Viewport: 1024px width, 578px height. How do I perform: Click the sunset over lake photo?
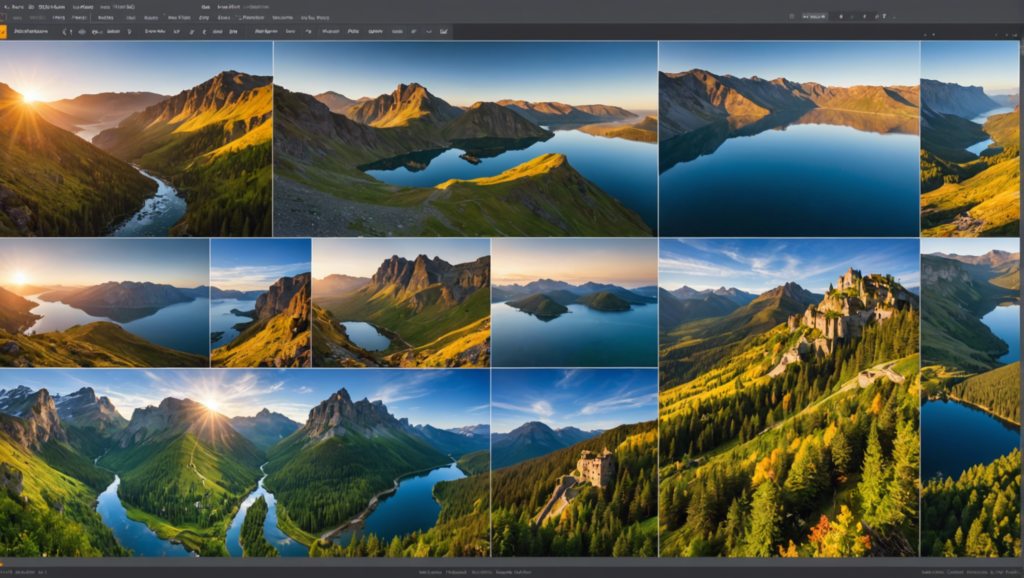coord(104,303)
